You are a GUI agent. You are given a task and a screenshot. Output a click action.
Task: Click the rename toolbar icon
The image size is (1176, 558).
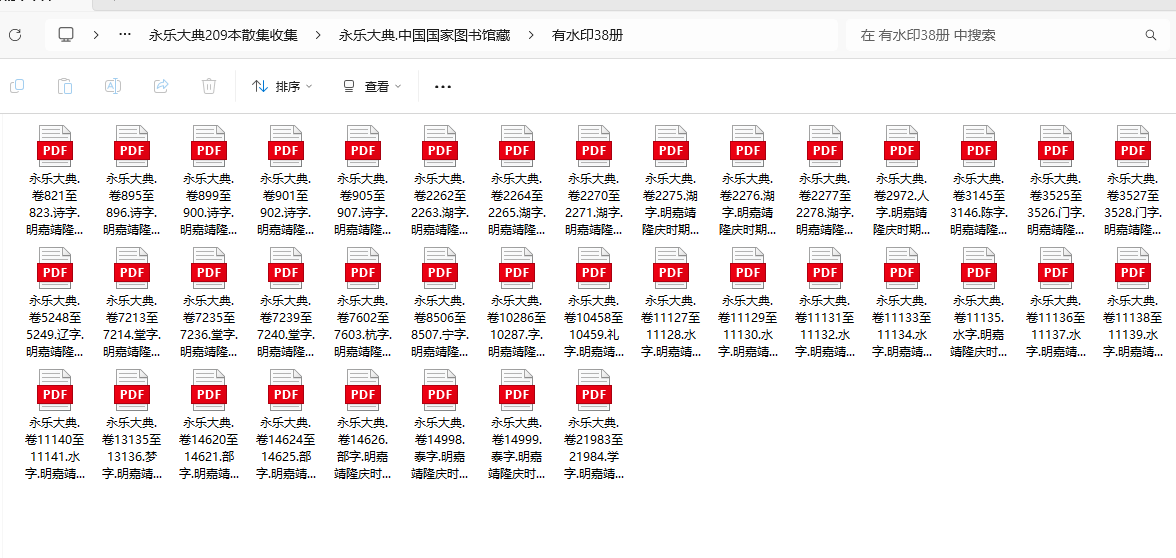[x=113, y=87]
